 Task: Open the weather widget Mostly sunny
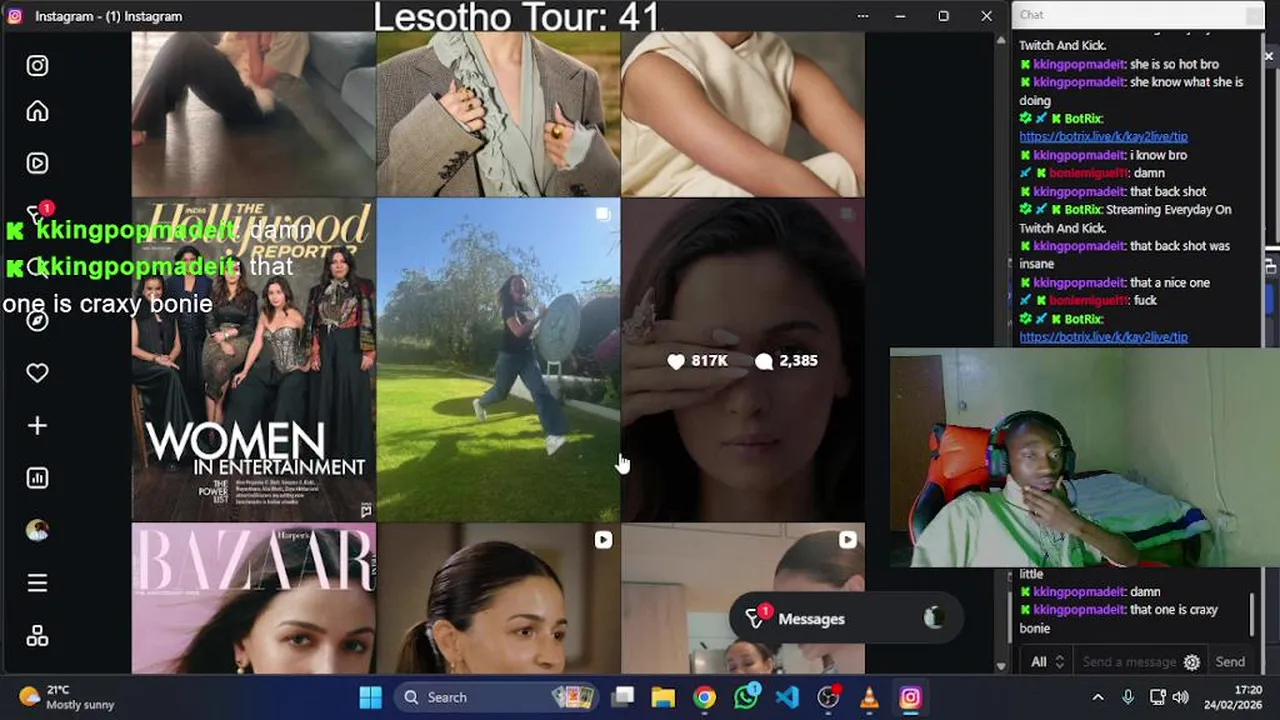(67, 697)
